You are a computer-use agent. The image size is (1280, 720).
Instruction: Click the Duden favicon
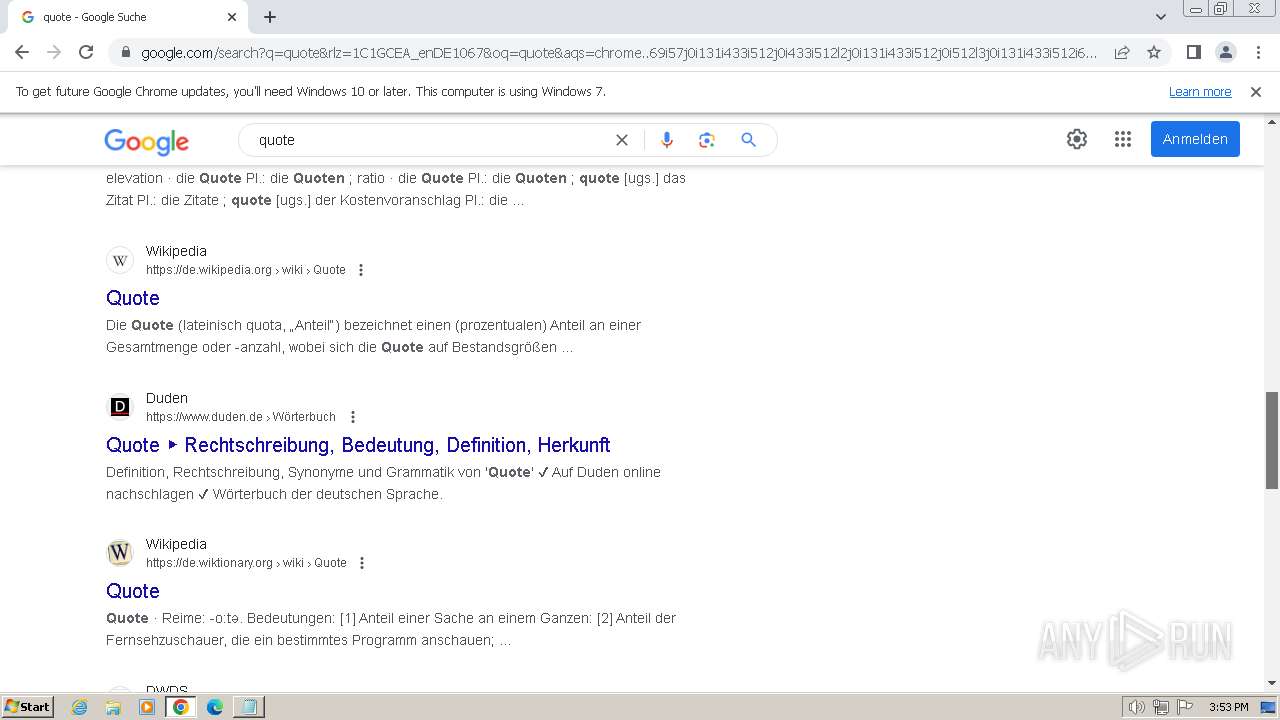click(x=120, y=407)
